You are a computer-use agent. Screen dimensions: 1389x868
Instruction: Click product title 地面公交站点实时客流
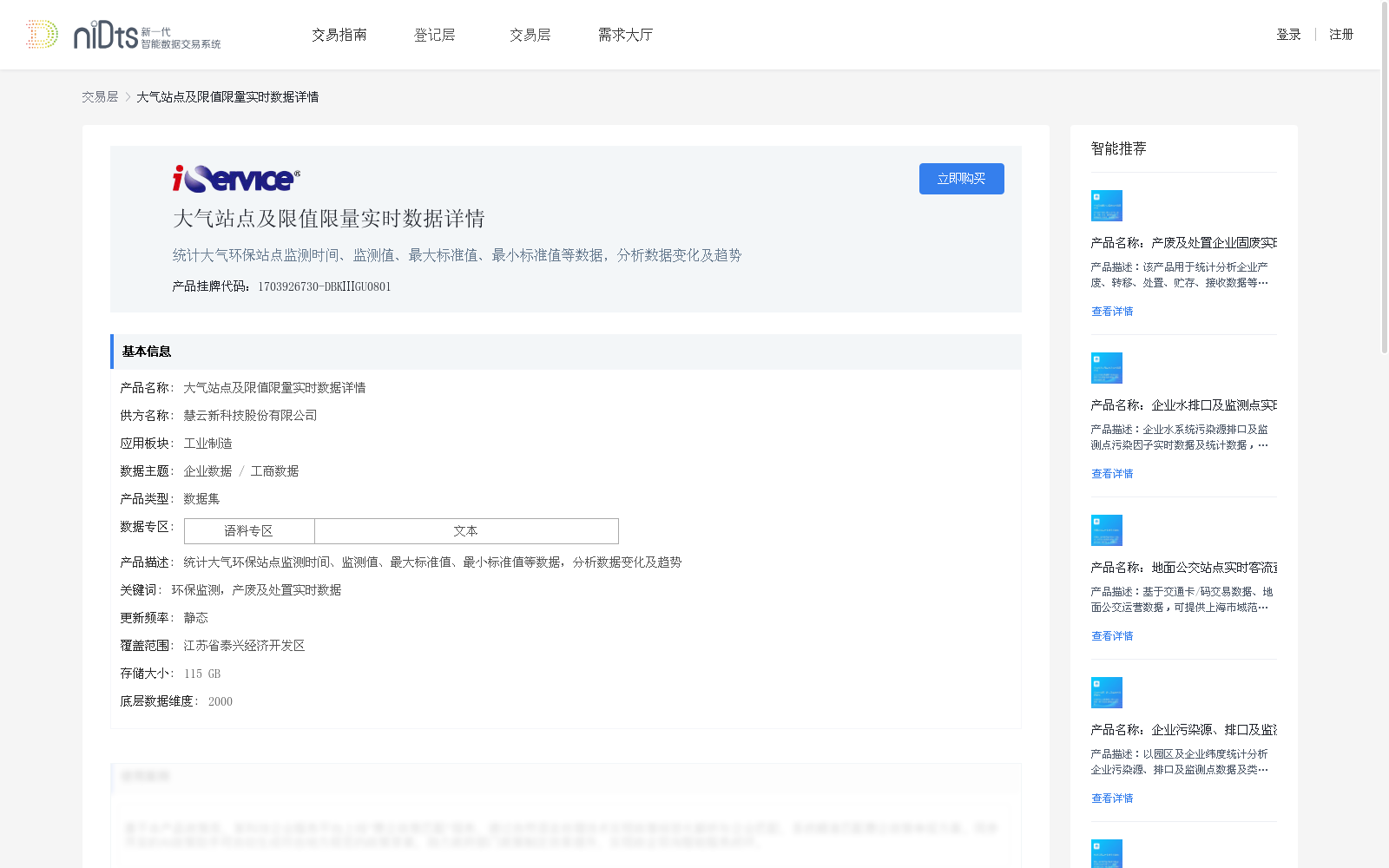point(1184,568)
